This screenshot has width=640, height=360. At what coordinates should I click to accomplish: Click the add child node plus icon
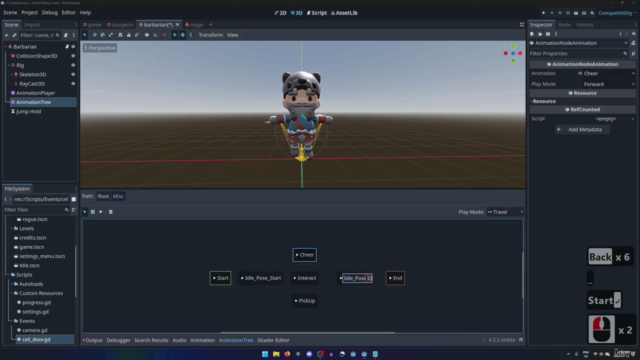tap(6, 36)
